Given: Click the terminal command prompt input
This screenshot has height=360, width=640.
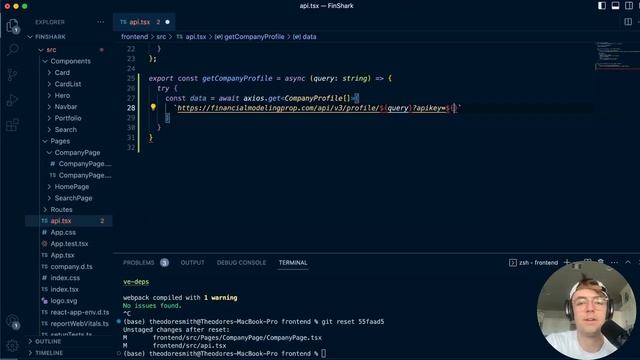Looking at the screenshot, I should (x=323, y=353).
